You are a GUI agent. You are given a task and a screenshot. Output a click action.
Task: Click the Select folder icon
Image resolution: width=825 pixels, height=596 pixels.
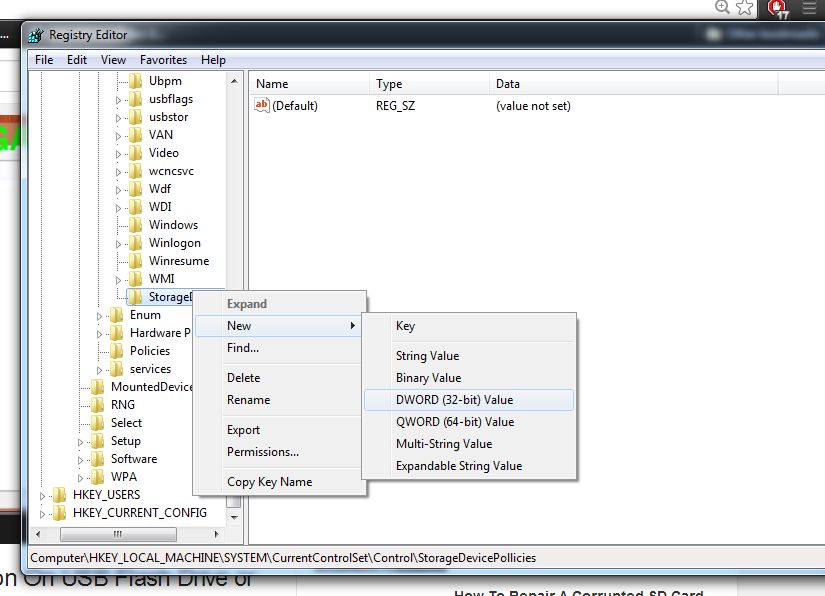[x=98, y=423]
